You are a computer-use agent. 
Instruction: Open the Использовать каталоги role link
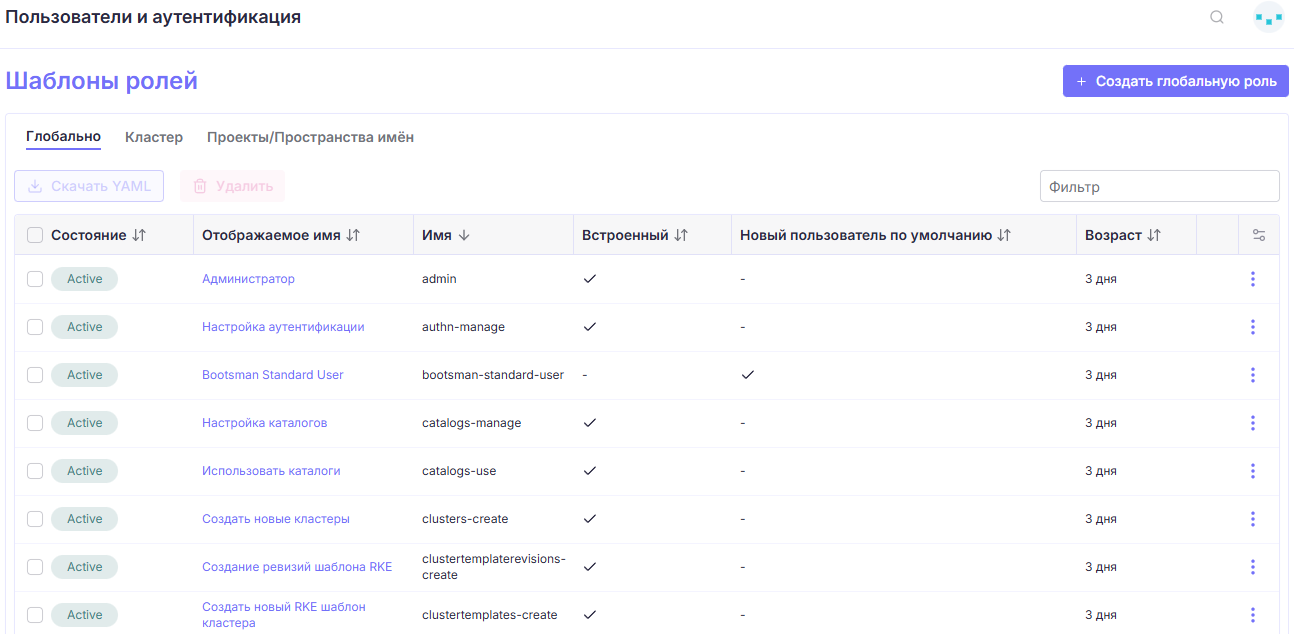pos(271,471)
